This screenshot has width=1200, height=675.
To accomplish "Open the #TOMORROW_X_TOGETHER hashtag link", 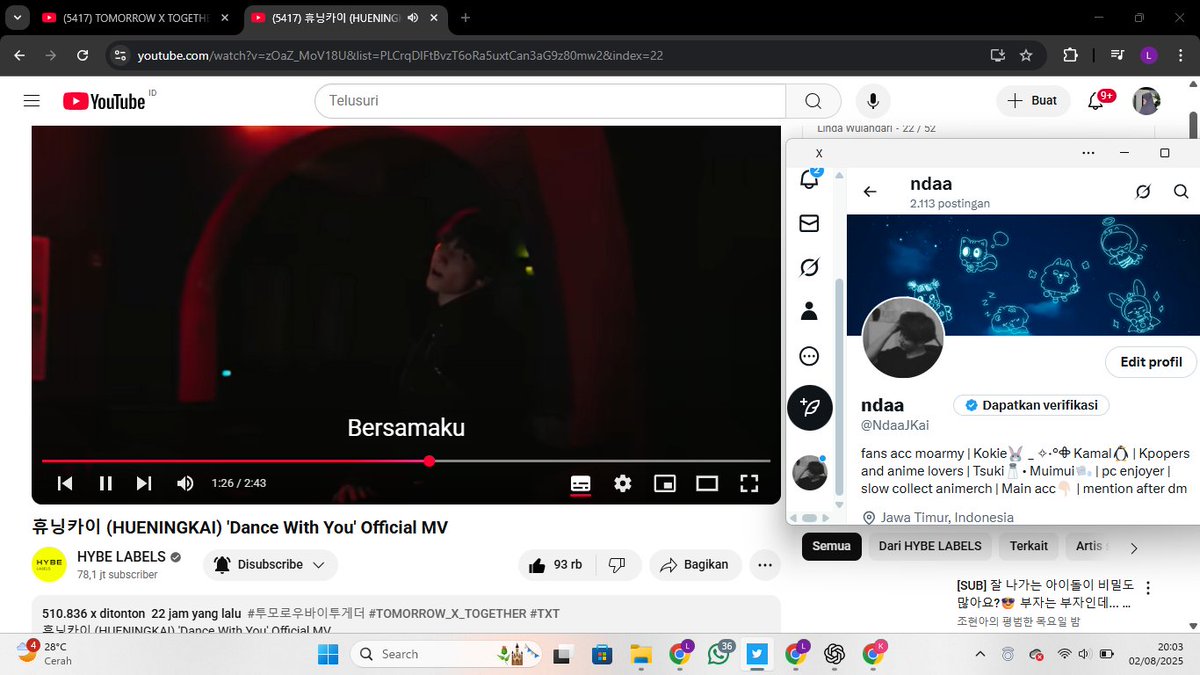I will coord(447,613).
